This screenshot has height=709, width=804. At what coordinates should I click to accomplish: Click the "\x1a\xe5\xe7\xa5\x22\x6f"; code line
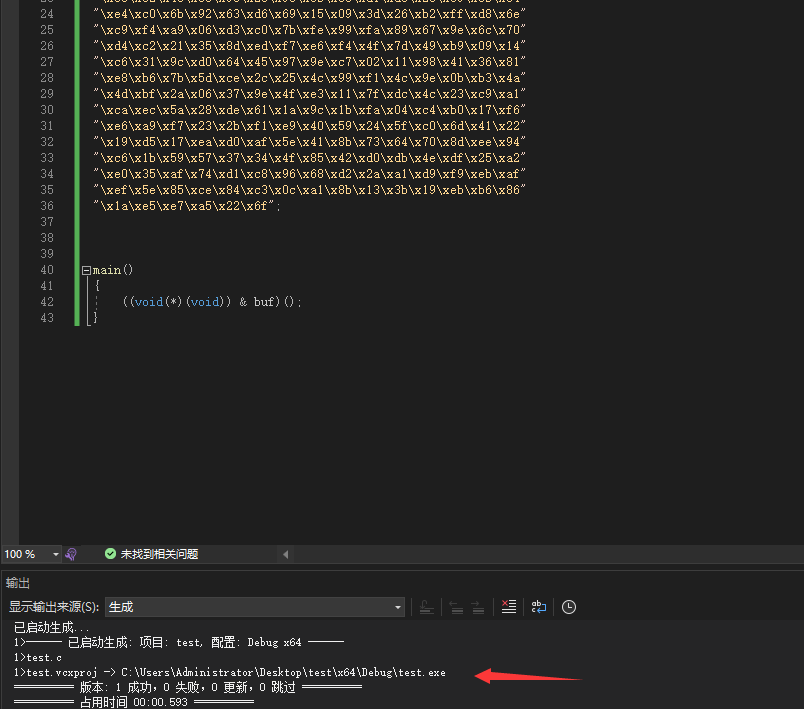coord(187,206)
